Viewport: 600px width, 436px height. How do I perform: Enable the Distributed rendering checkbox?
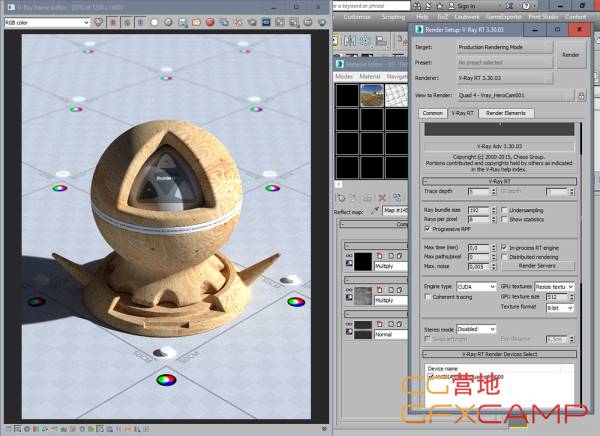[x=504, y=257]
